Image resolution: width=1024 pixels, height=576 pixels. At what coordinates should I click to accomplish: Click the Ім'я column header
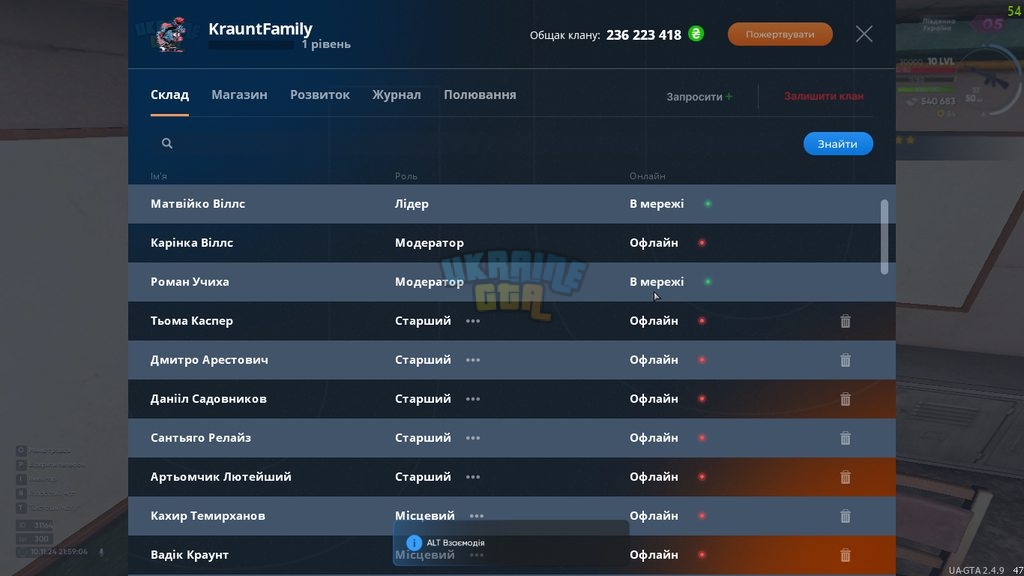point(159,176)
